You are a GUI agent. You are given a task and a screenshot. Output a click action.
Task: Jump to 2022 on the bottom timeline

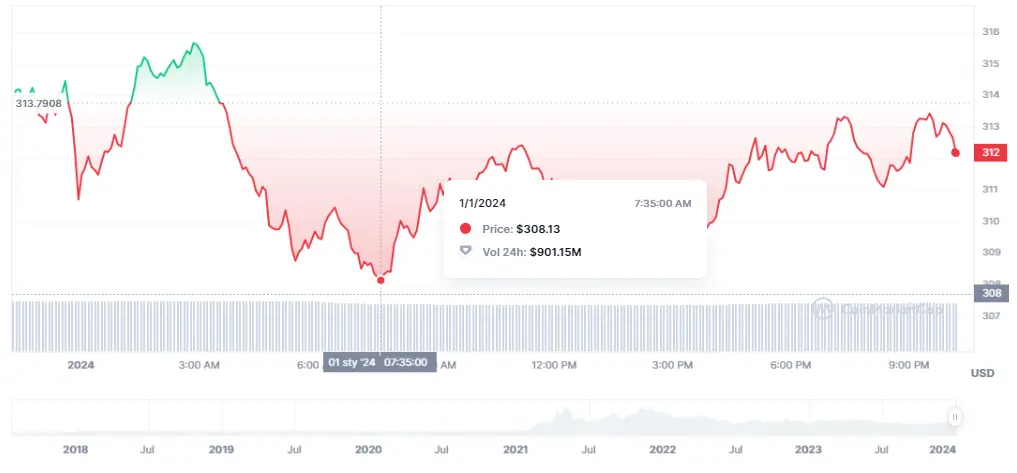tap(662, 451)
